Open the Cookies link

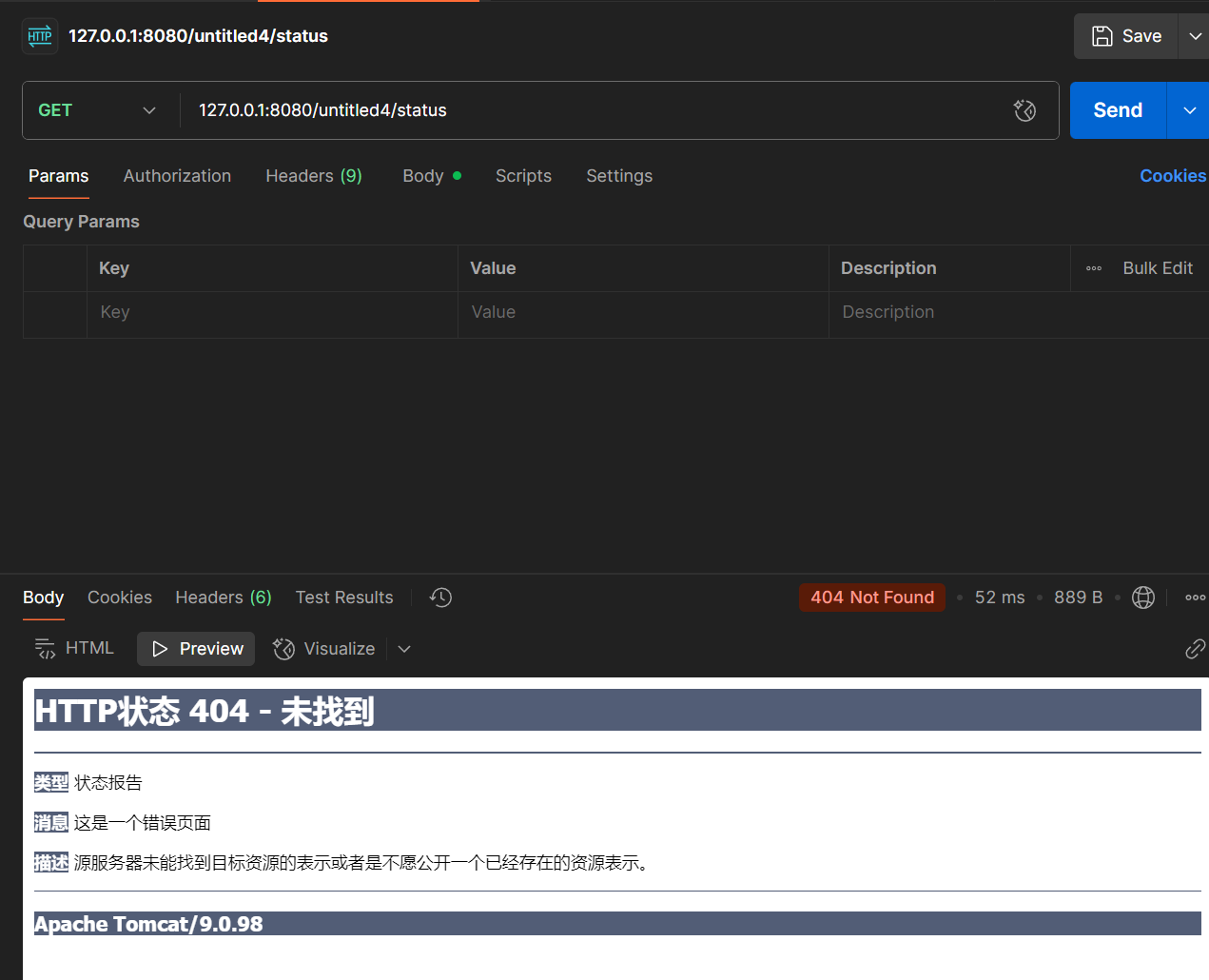tap(1173, 176)
